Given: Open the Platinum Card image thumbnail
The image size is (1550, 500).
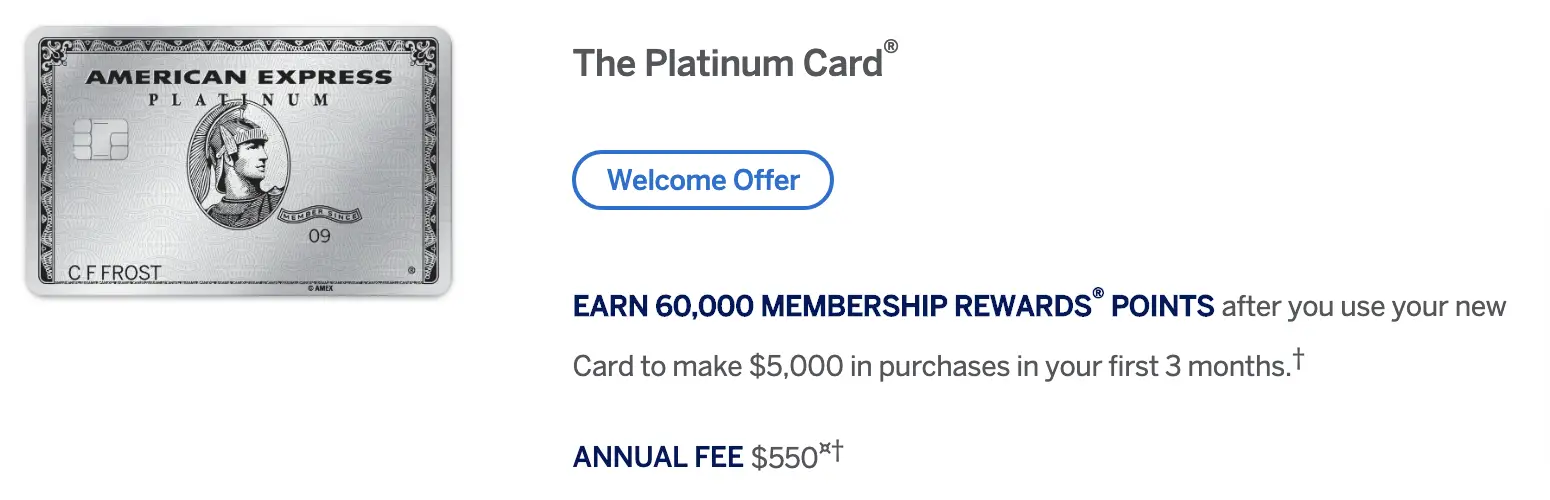Looking at the screenshot, I should click(239, 162).
